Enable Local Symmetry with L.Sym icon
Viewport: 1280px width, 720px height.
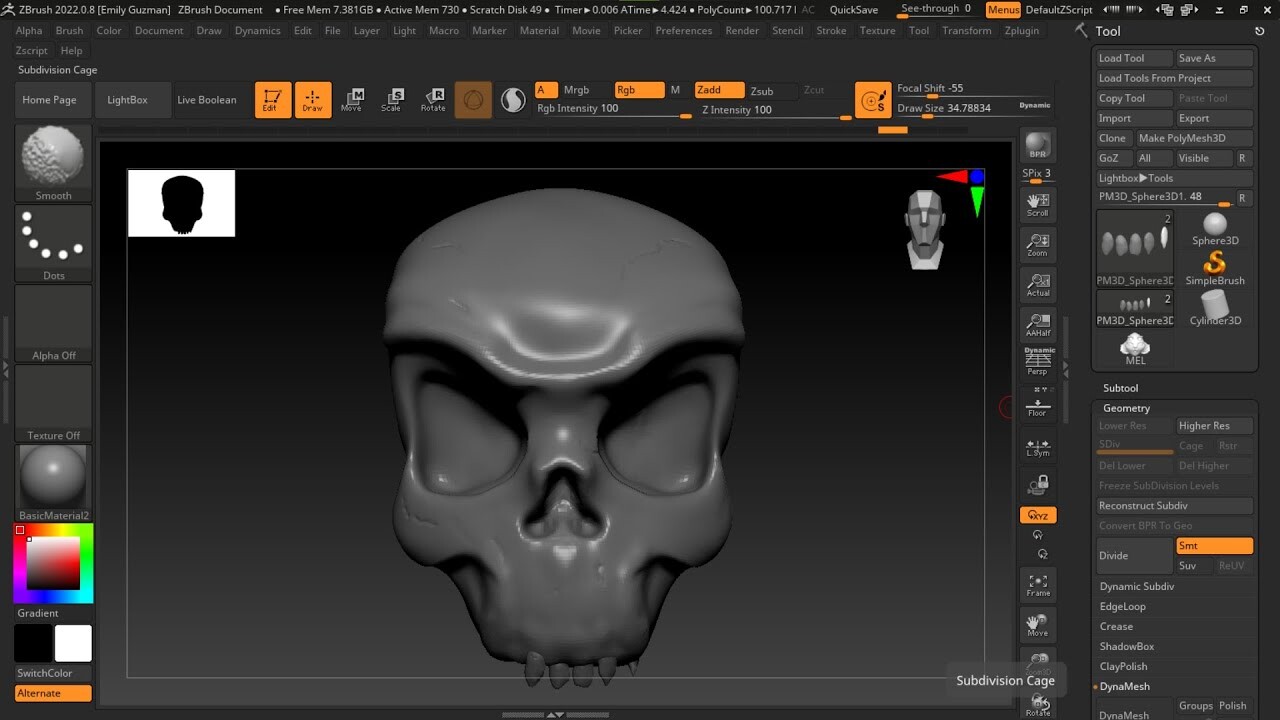[1037, 446]
